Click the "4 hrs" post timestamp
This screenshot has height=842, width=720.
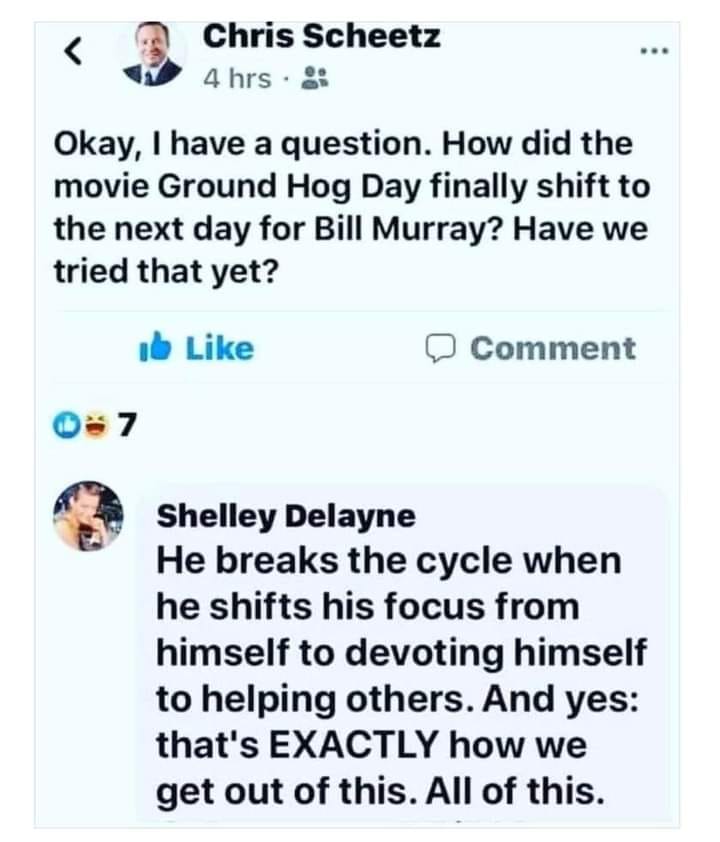pyautogui.click(x=237, y=78)
